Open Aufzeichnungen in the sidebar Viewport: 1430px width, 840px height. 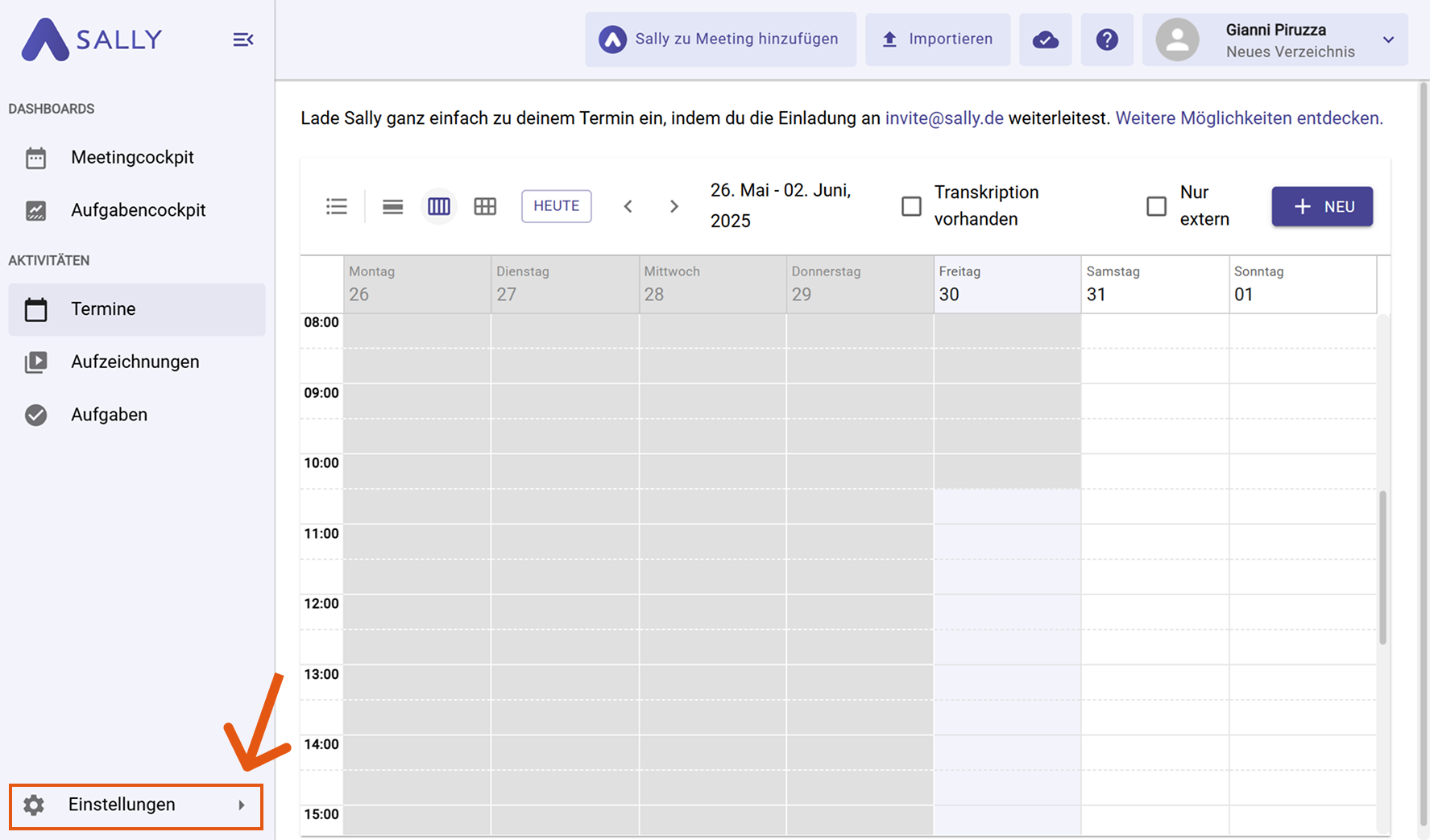coord(135,362)
